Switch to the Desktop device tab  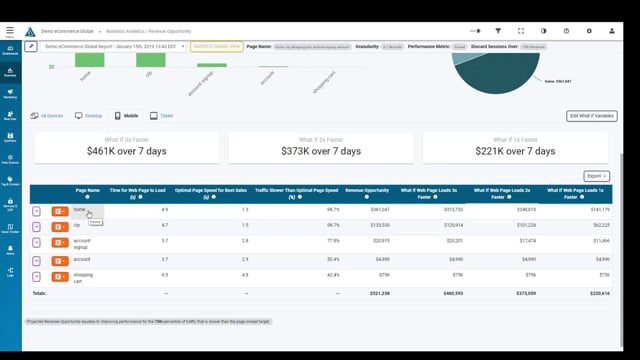89,116
